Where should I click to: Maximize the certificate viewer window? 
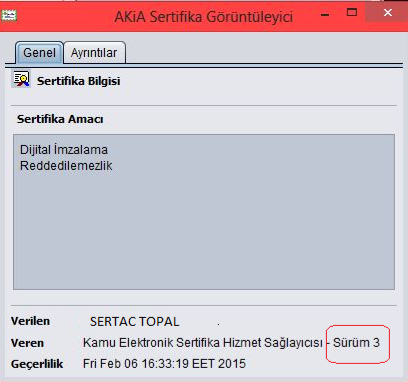pos(352,13)
